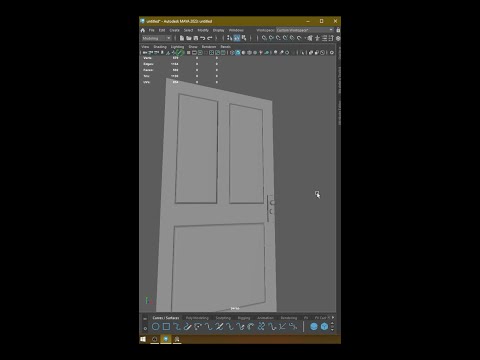Open the Modeling menu set dropdown
Image resolution: width=480 pixels, height=360 pixels.
coord(156,38)
